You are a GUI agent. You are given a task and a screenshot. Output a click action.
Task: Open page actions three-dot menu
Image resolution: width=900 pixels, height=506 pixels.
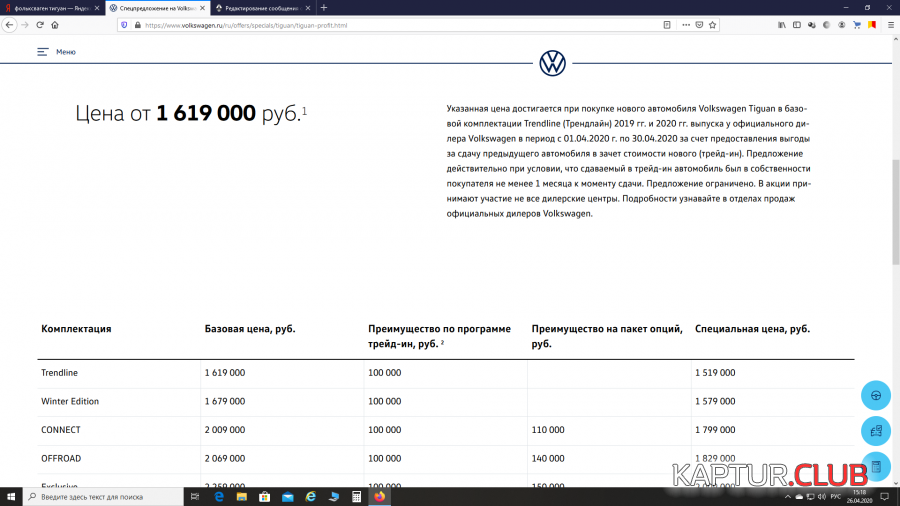[686, 25]
